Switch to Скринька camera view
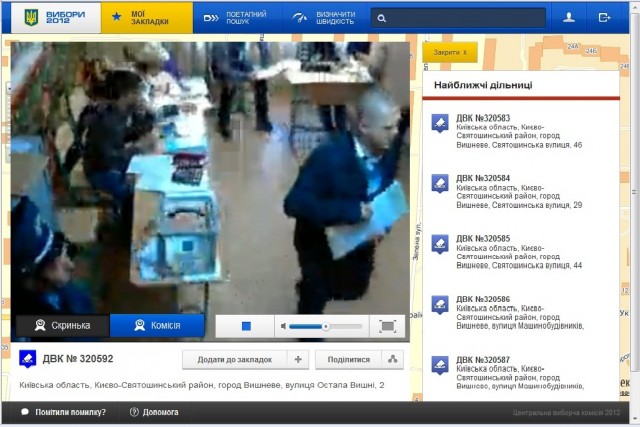The image size is (640, 427). [x=62, y=325]
